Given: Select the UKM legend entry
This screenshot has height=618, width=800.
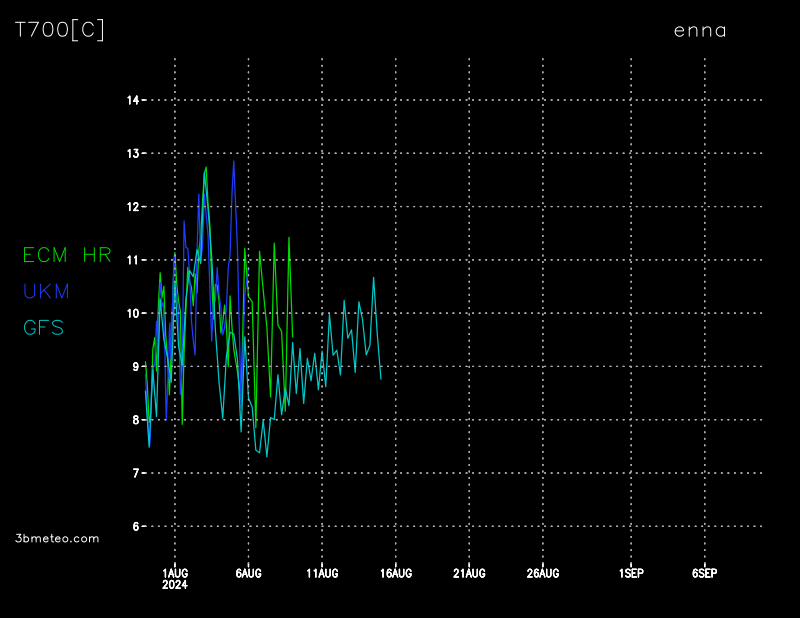Looking at the screenshot, I should [46, 291].
